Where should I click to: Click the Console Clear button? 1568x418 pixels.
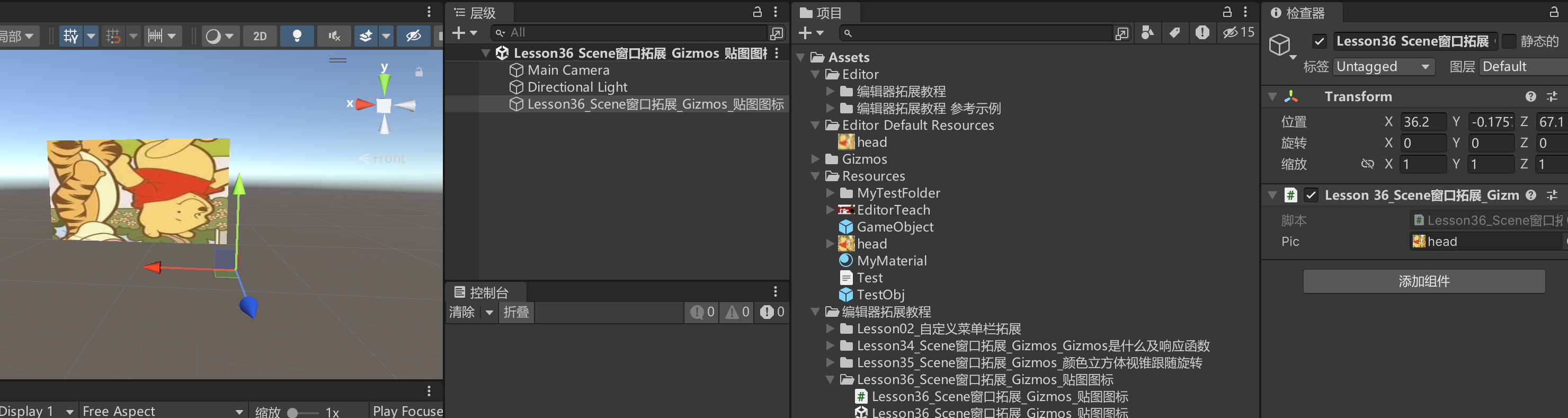tap(462, 312)
